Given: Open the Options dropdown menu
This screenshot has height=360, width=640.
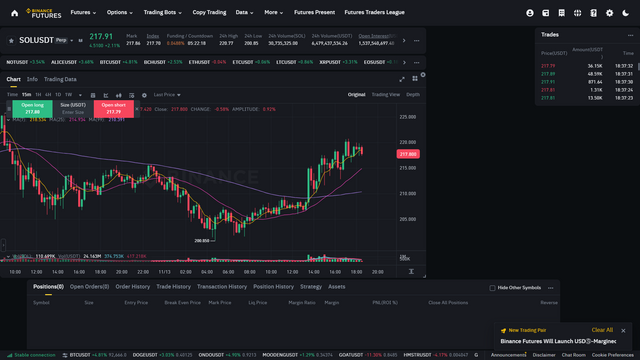Looking at the screenshot, I should point(120,13).
